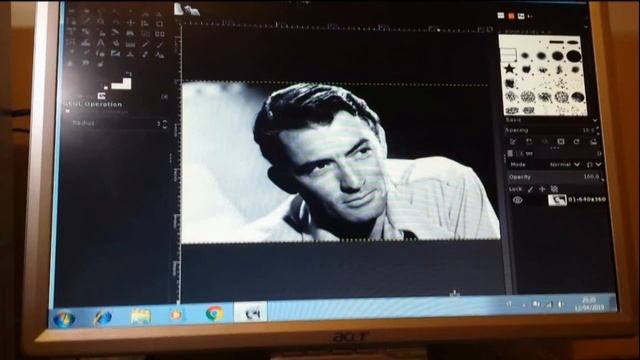The width and height of the screenshot is (640, 360).
Task: Open Windows Explorer folder in taskbar
Action: [x=141, y=316]
